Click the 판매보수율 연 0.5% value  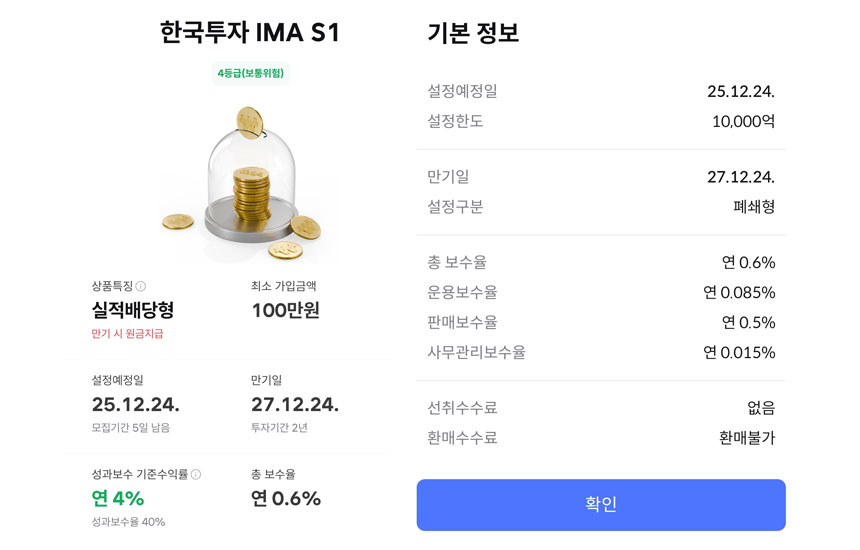click(748, 323)
